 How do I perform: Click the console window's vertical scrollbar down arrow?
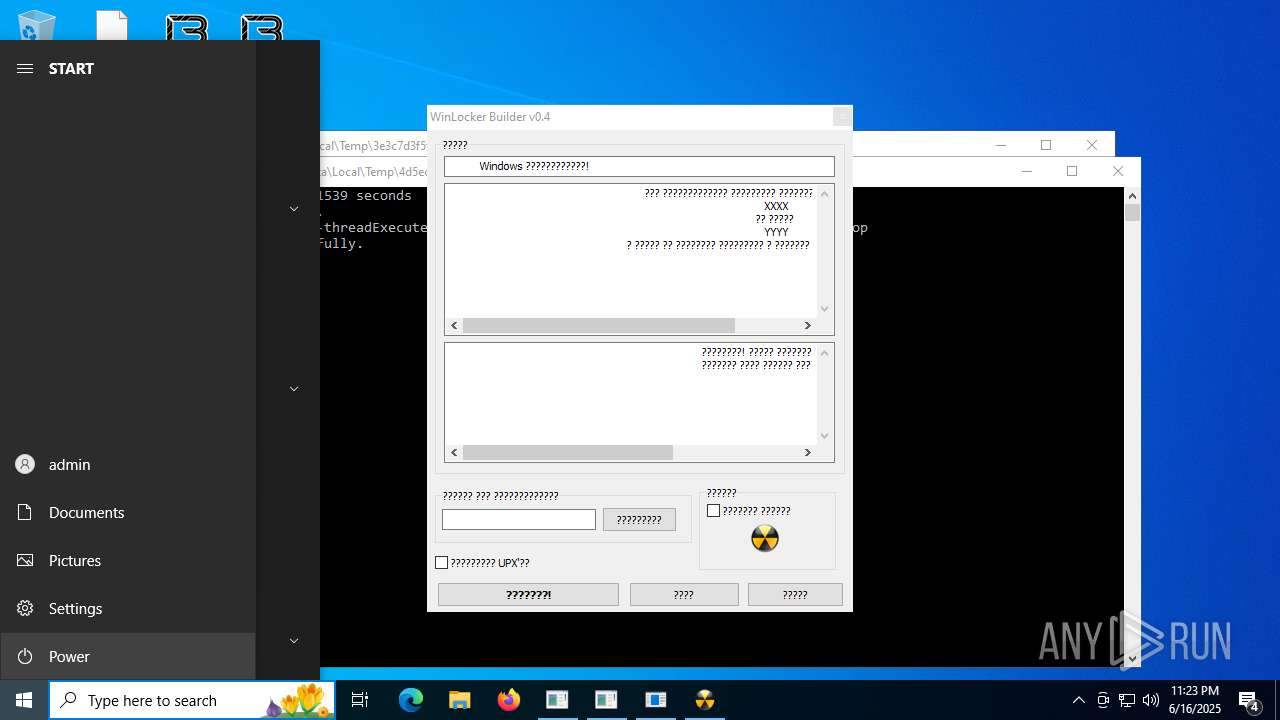tap(1132, 659)
